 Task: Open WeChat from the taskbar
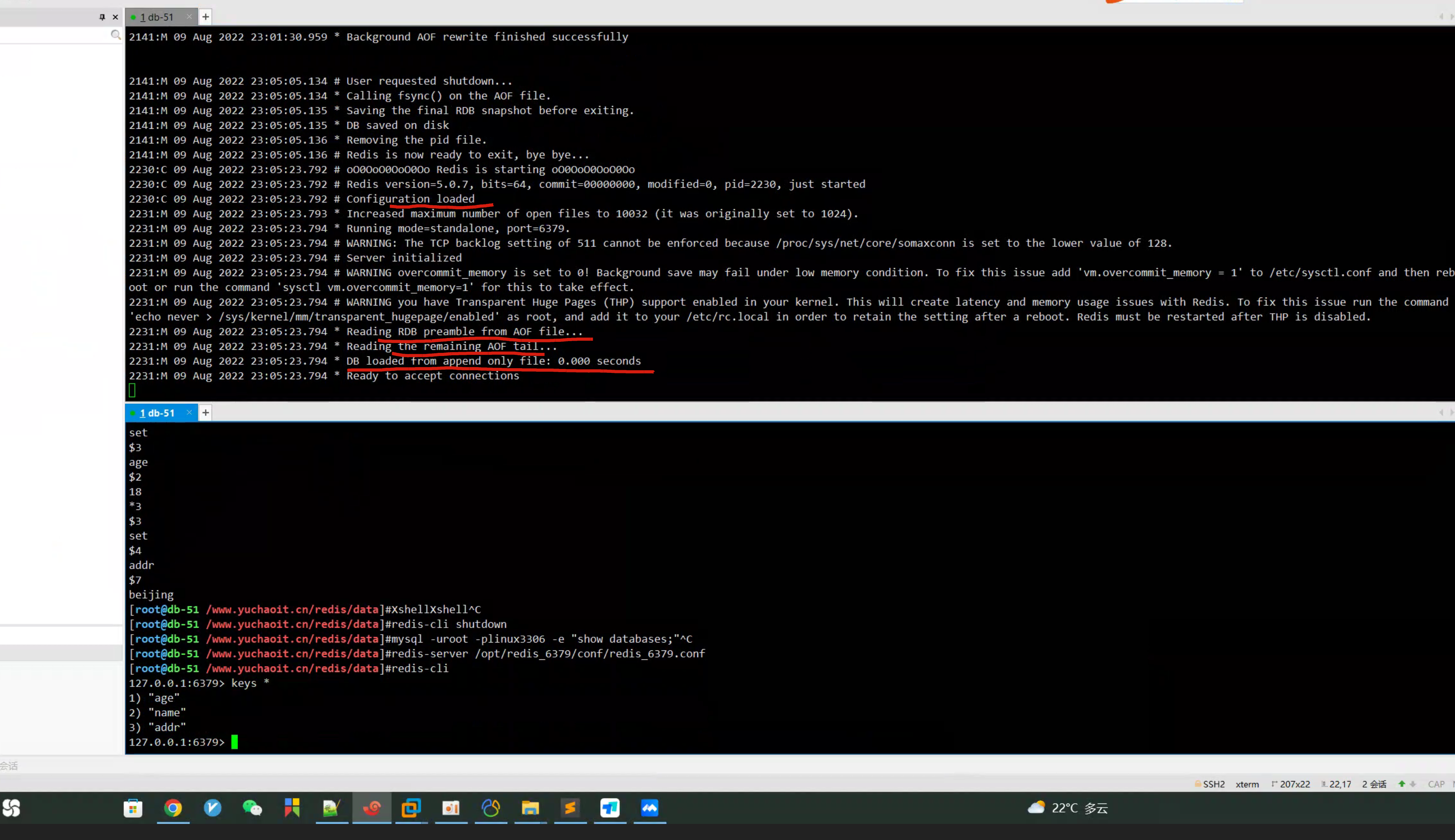tap(252, 808)
